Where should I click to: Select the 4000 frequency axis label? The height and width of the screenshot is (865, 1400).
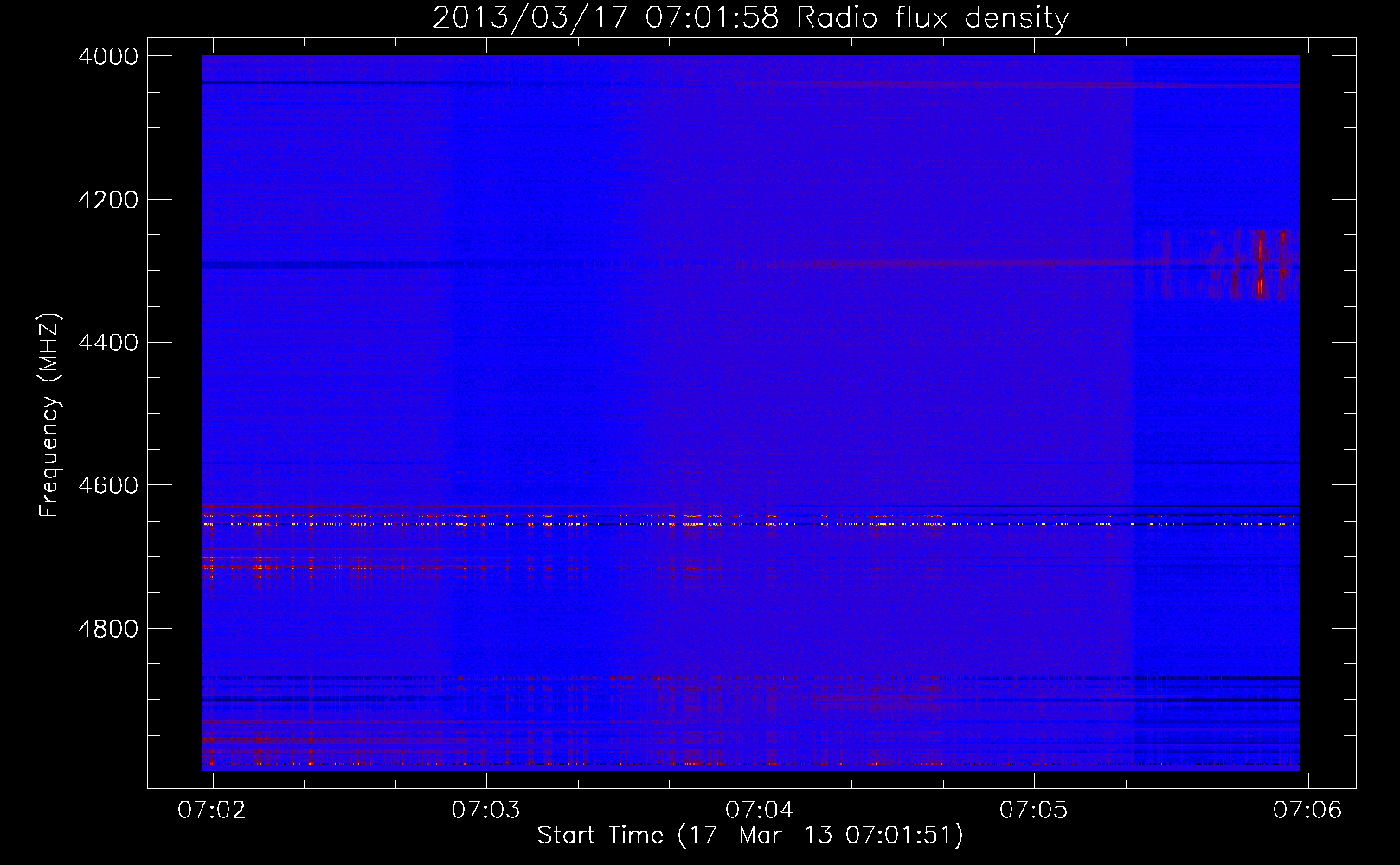[x=108, y=56]
